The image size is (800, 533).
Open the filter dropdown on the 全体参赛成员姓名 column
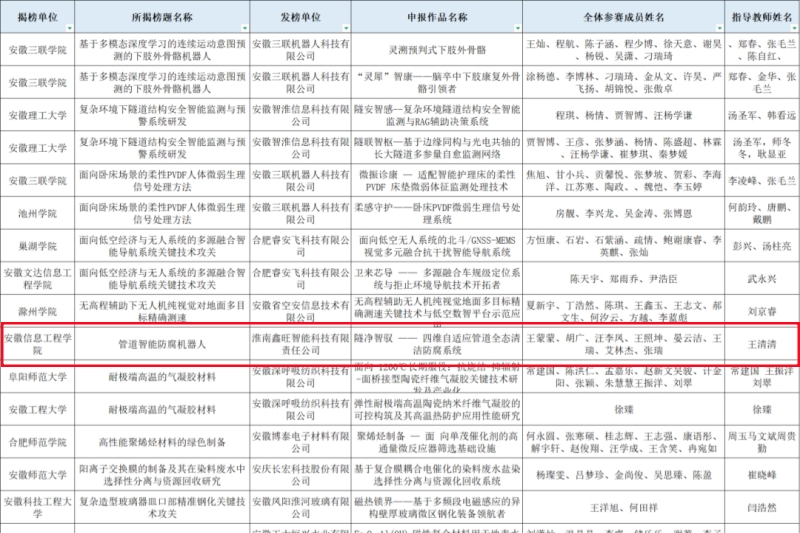(719, 28)
